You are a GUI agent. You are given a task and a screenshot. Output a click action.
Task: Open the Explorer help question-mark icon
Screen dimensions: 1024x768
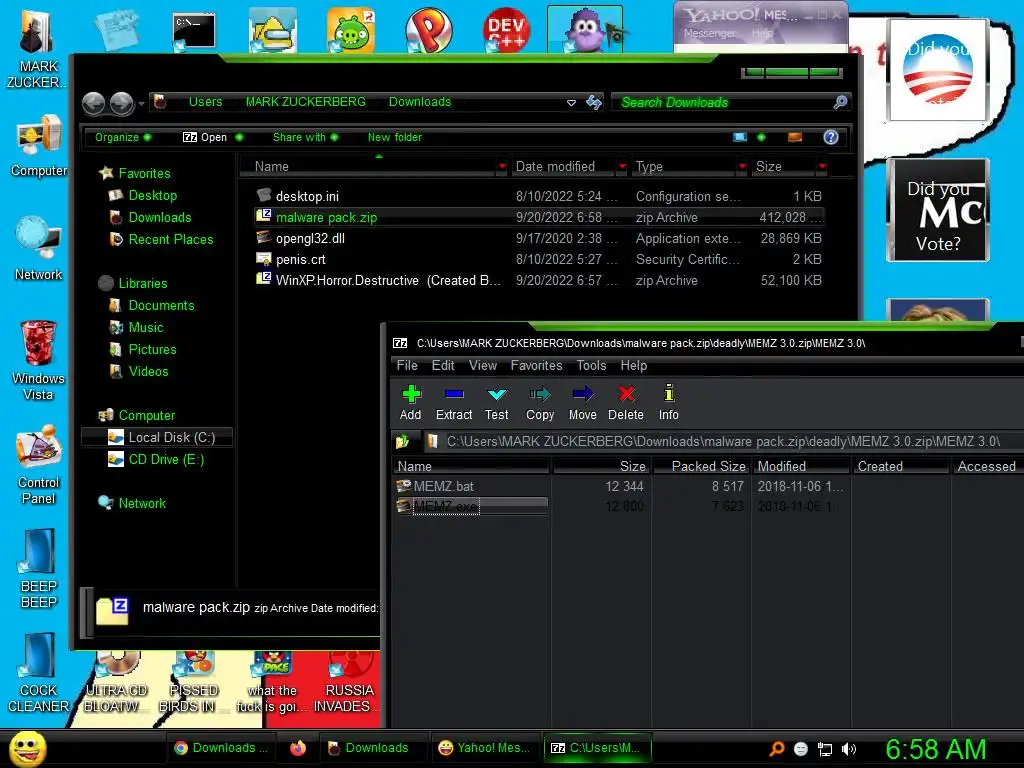pyautogui.click(x=831, y=137)
